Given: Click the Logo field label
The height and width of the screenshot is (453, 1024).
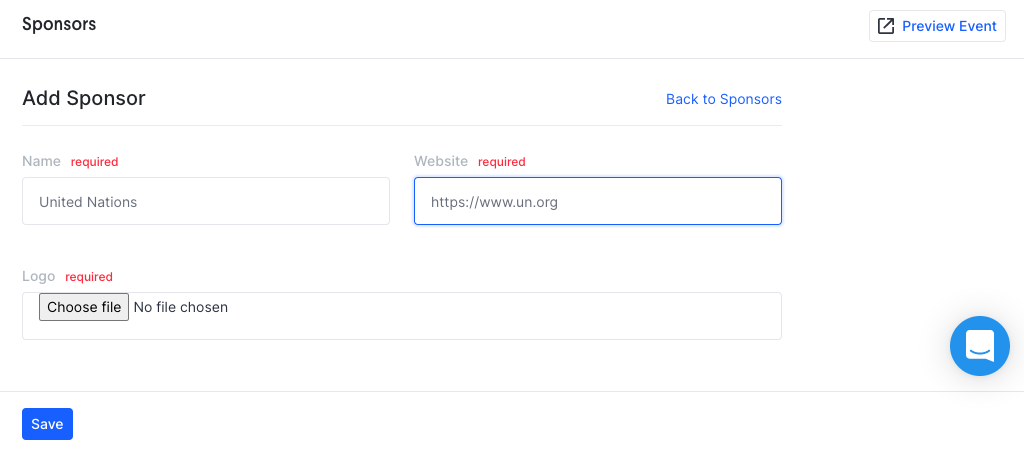Looking at the screenshot, I should click(x=39, y=276).
